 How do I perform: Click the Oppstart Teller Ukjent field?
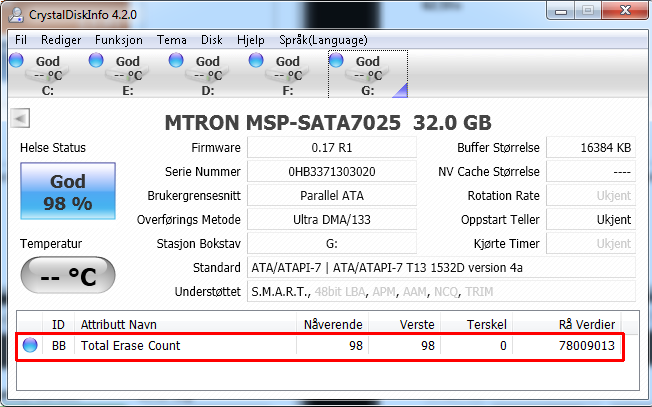click(591, 220)
